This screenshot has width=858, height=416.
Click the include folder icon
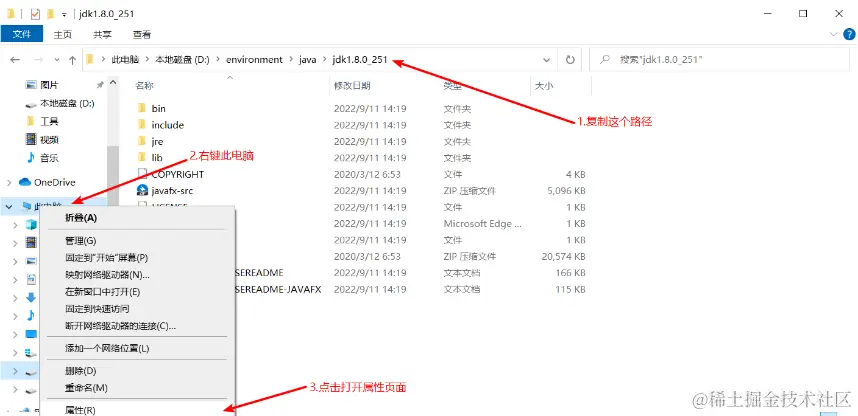pos(142,124)
